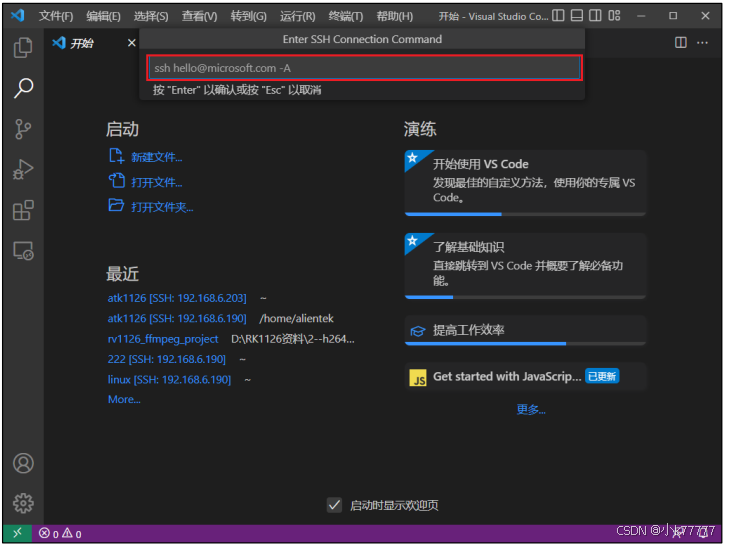This screenshot has width=733, height=544.
Task: Open the 转到(G) menu
Action: click(x=249, y=16)
